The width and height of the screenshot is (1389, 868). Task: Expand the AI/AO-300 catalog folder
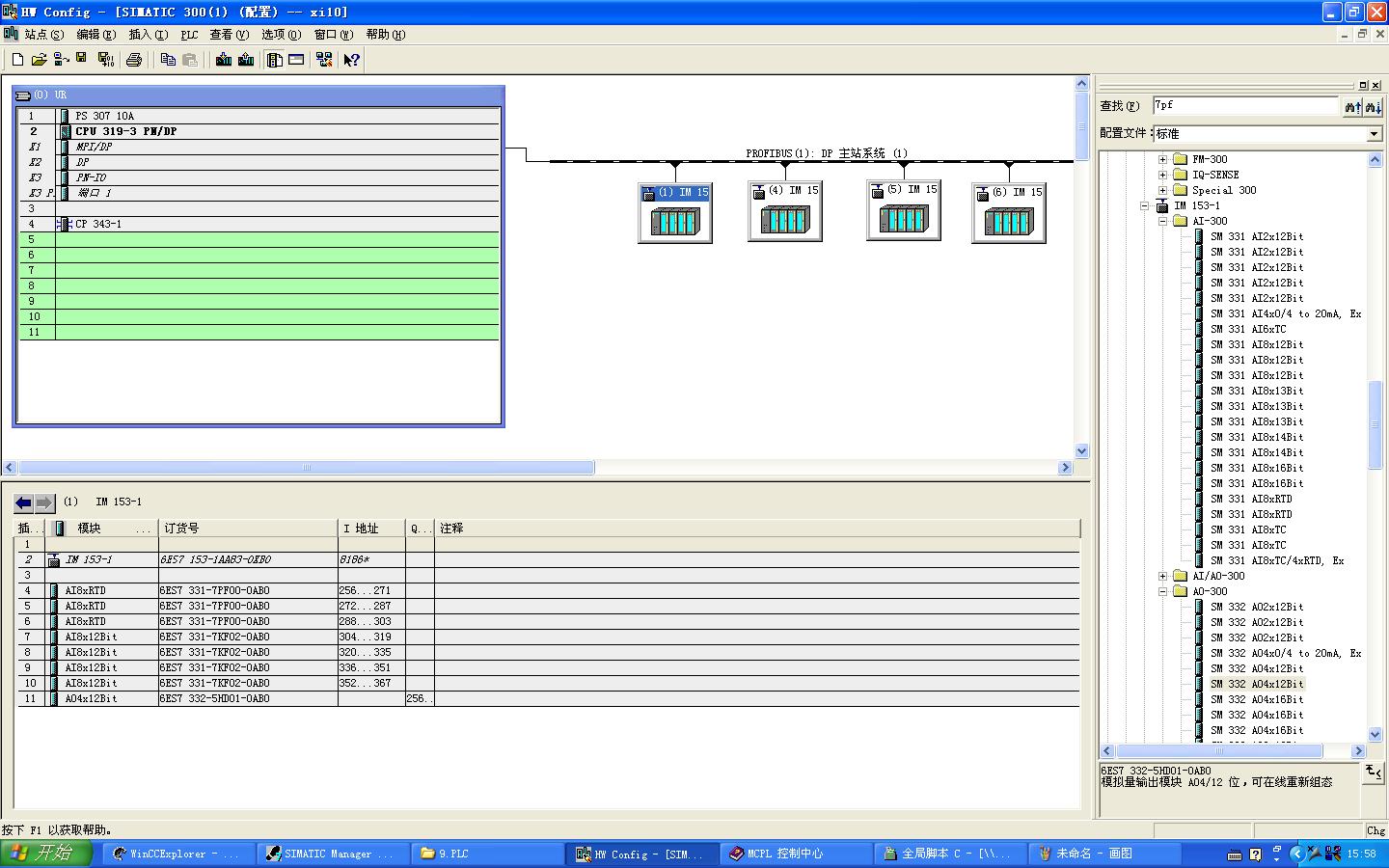click(x=1162, y=576)
